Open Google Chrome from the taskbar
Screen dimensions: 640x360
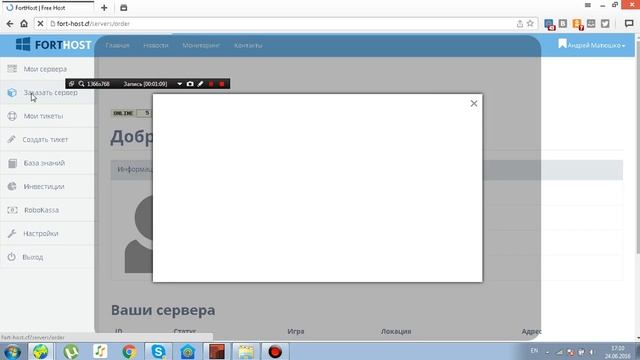tap(129, 351)
